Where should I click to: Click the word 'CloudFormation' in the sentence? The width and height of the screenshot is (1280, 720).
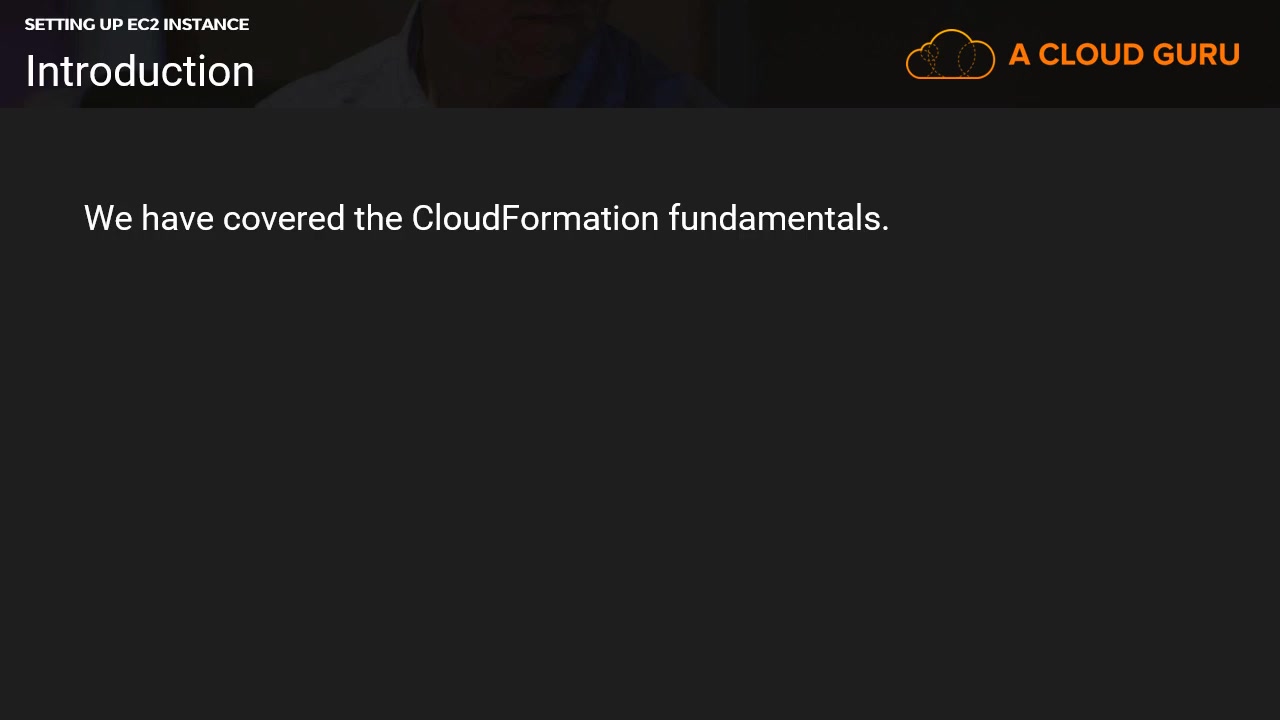pos(535,218)
